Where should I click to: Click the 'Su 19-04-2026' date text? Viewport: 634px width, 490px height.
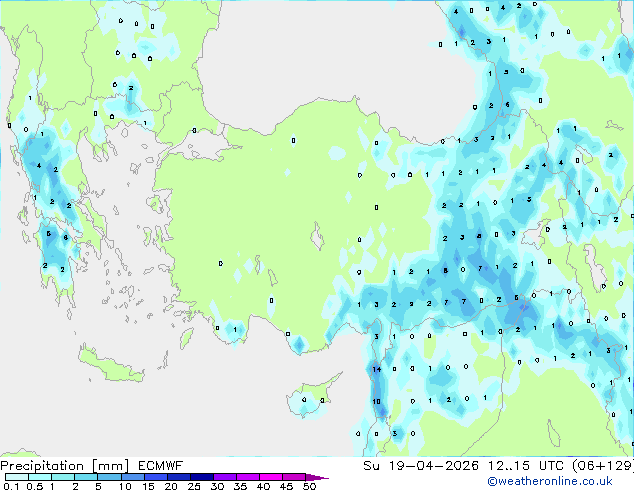coord(421,466)
